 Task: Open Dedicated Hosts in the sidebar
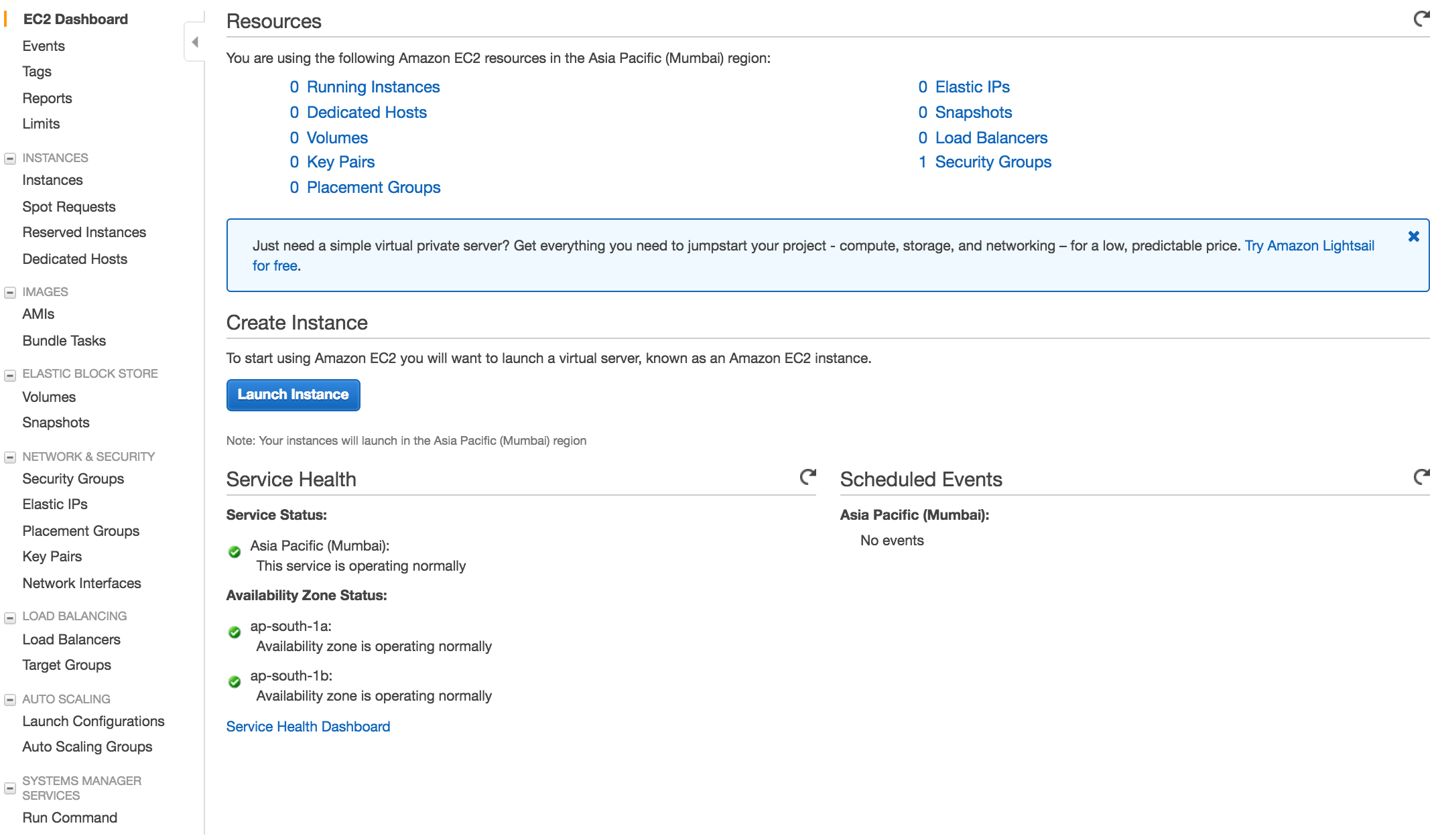(75, 259)
